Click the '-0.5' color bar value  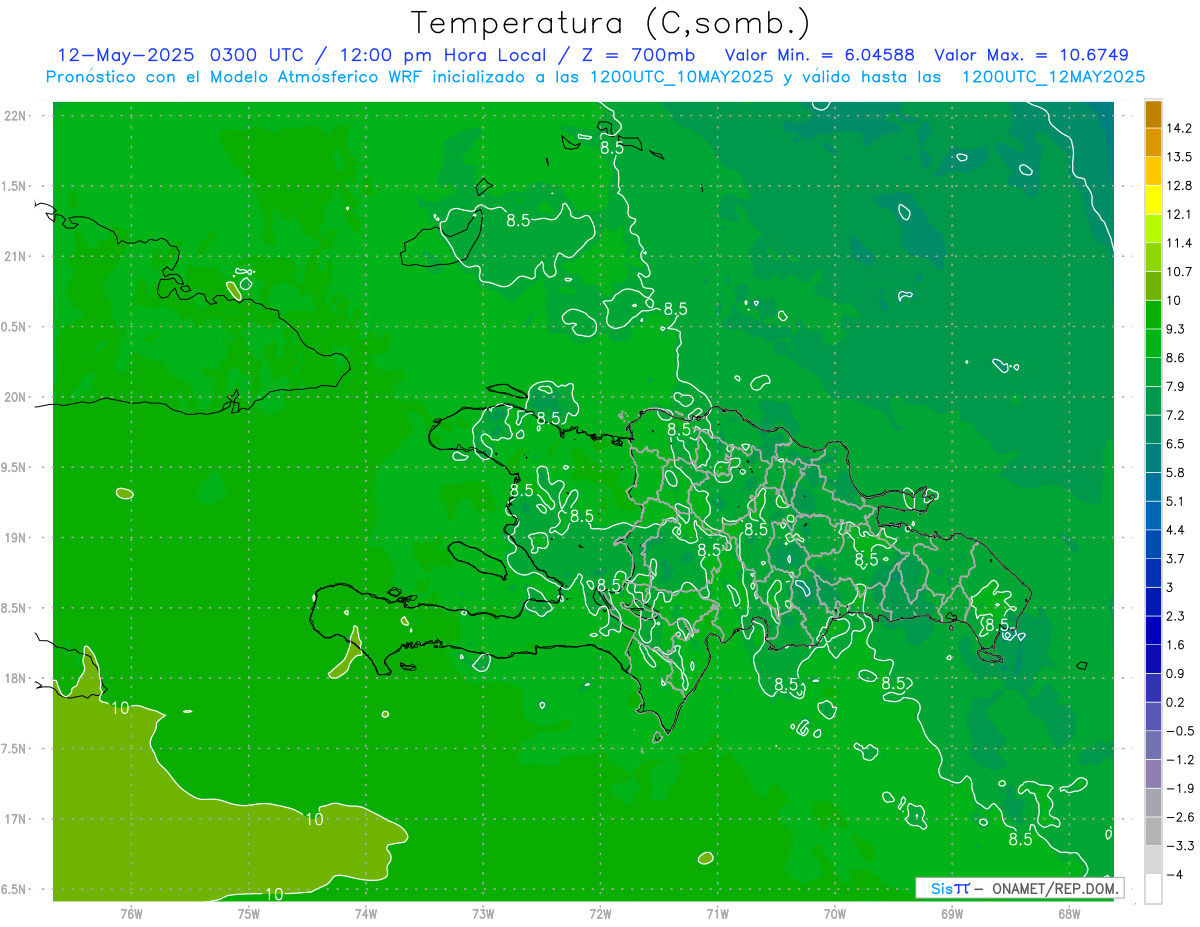click(1179, 731)
